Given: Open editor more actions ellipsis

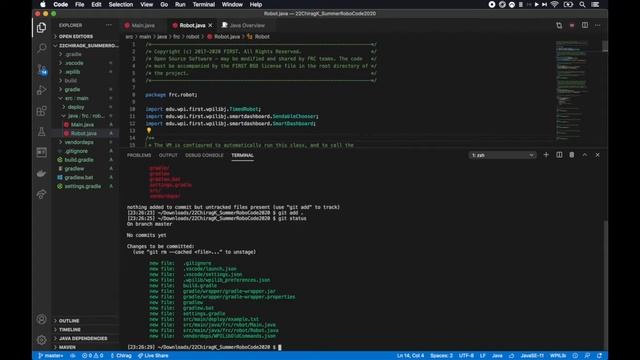Looking at the screenshot, I should point(598,25).
